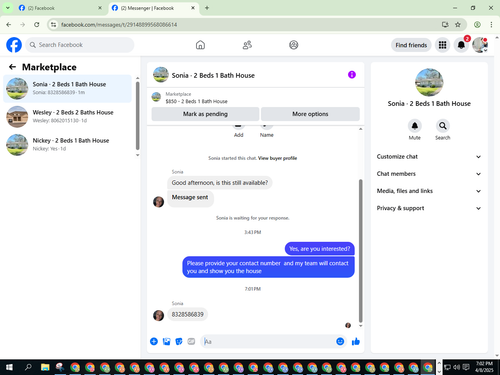Image resolution: width=500 pixels, height=375 pixels.
Task: Click the house photo in the right panel
Action: tap(429, 82)
